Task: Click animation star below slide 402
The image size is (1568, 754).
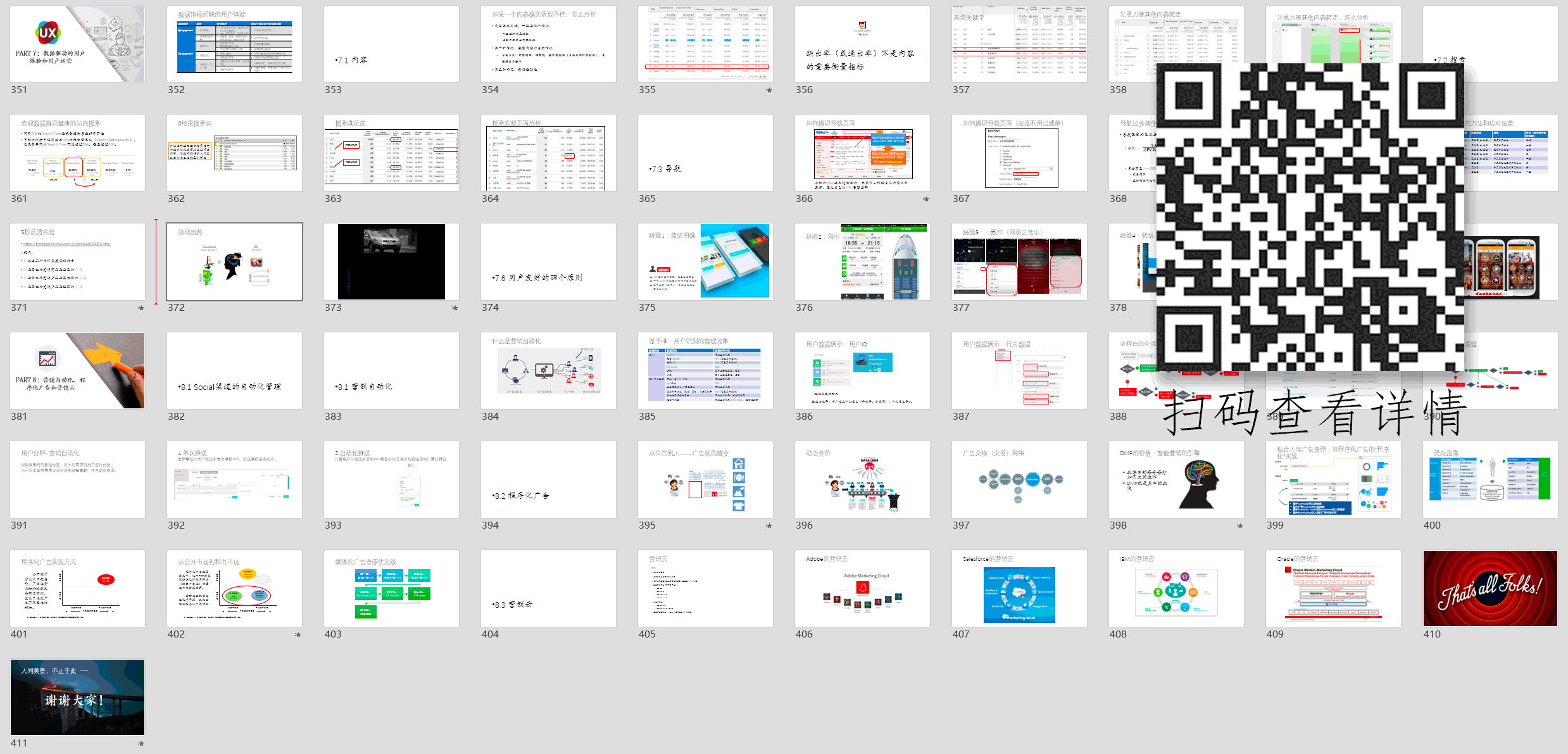Action: pos(298,635)
